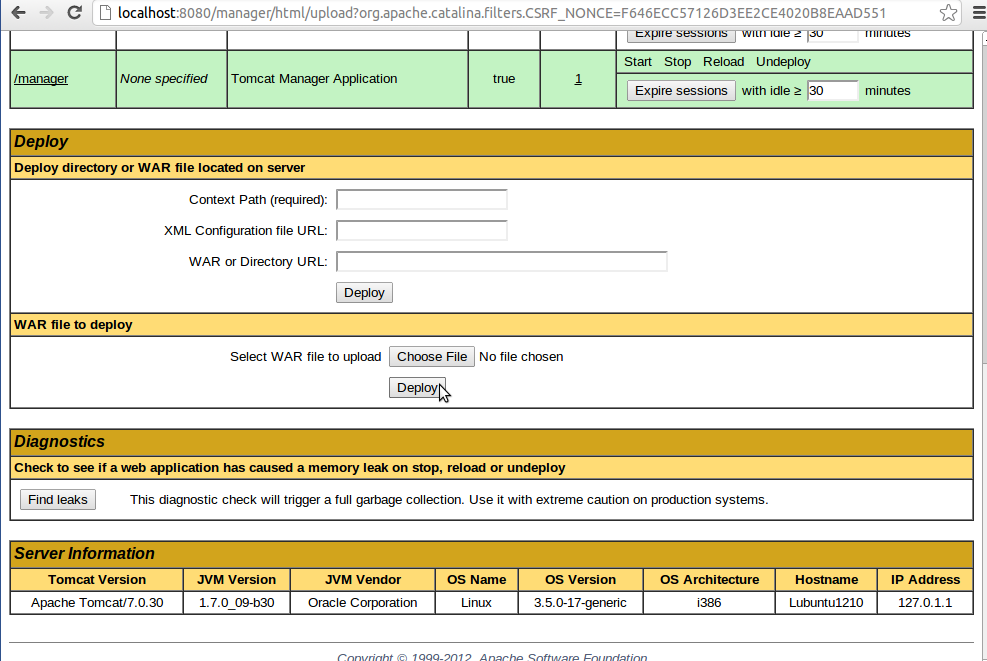Focus the WAR or Directory URL field
The image size is (987, 661).
(502, 261)
